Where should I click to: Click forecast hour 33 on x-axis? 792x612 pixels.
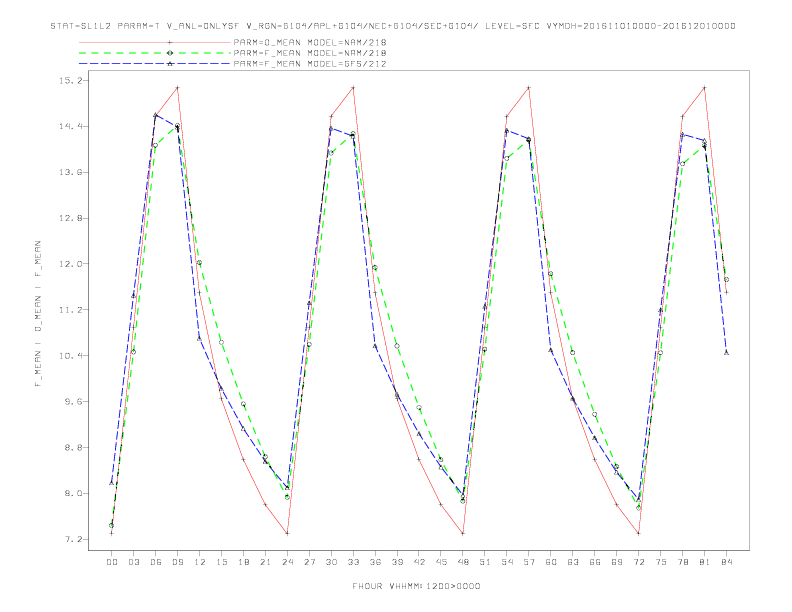[x=353, y=562]
